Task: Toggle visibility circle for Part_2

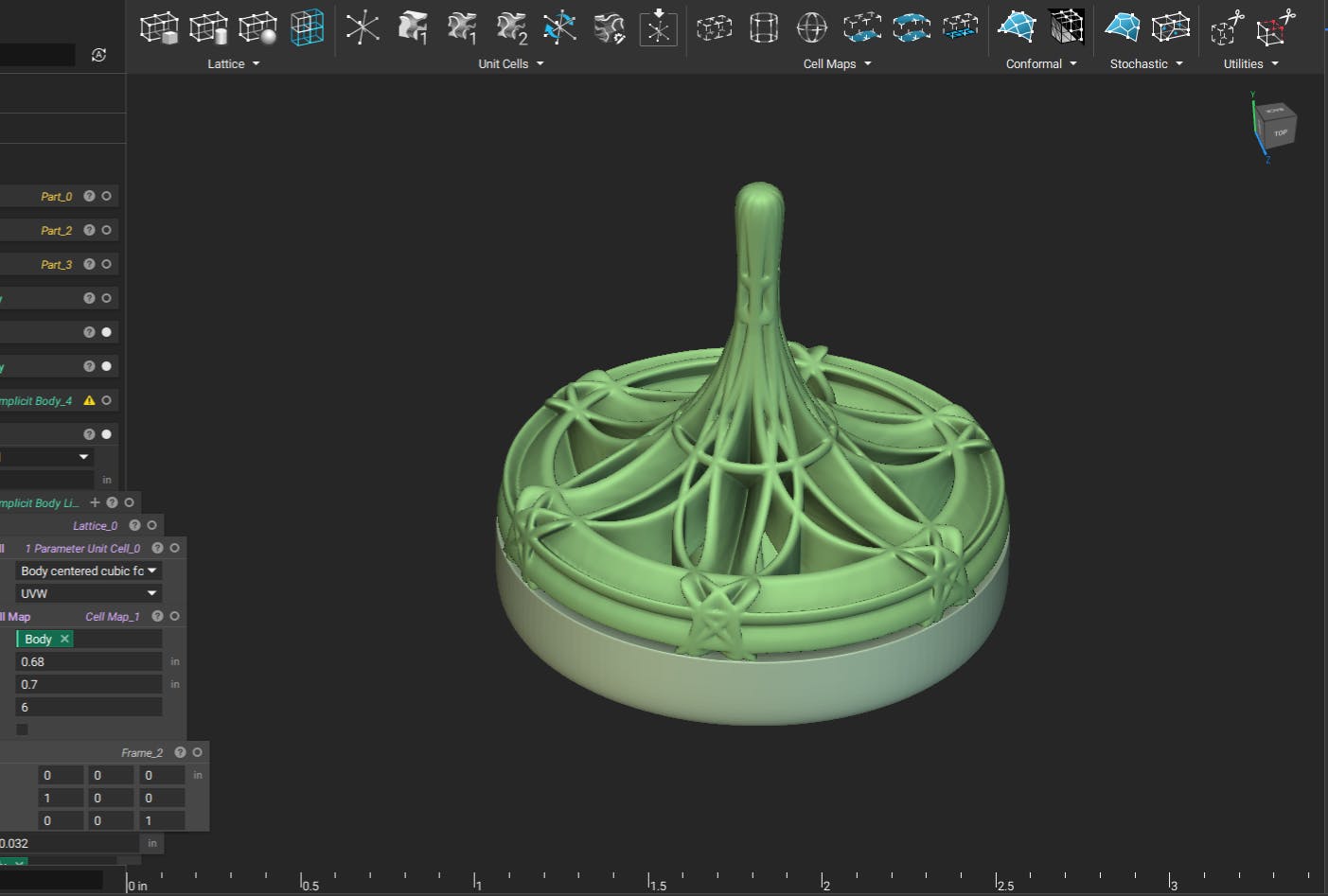Action: [x=106, y=230]
